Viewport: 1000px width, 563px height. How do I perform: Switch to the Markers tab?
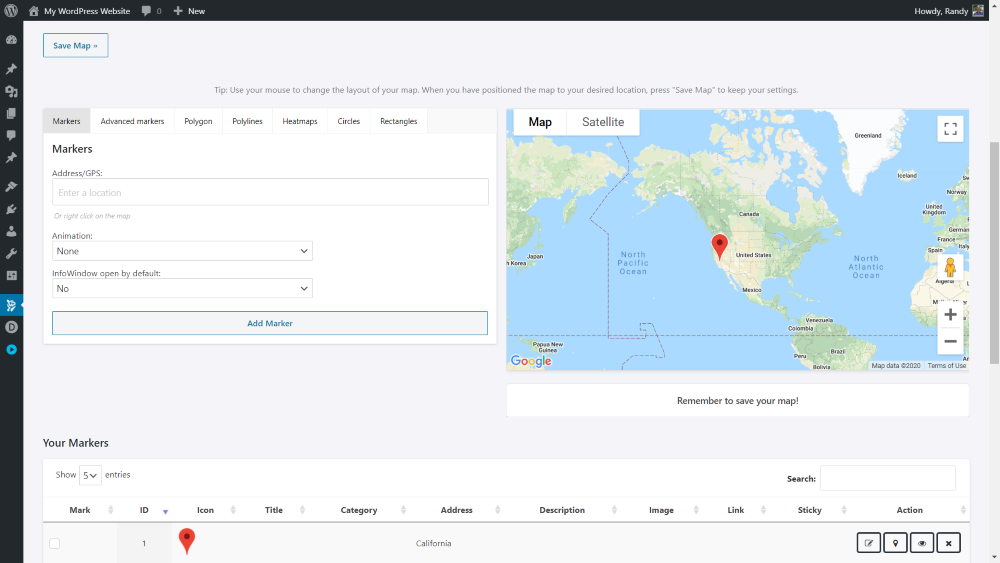coord(66,121)
